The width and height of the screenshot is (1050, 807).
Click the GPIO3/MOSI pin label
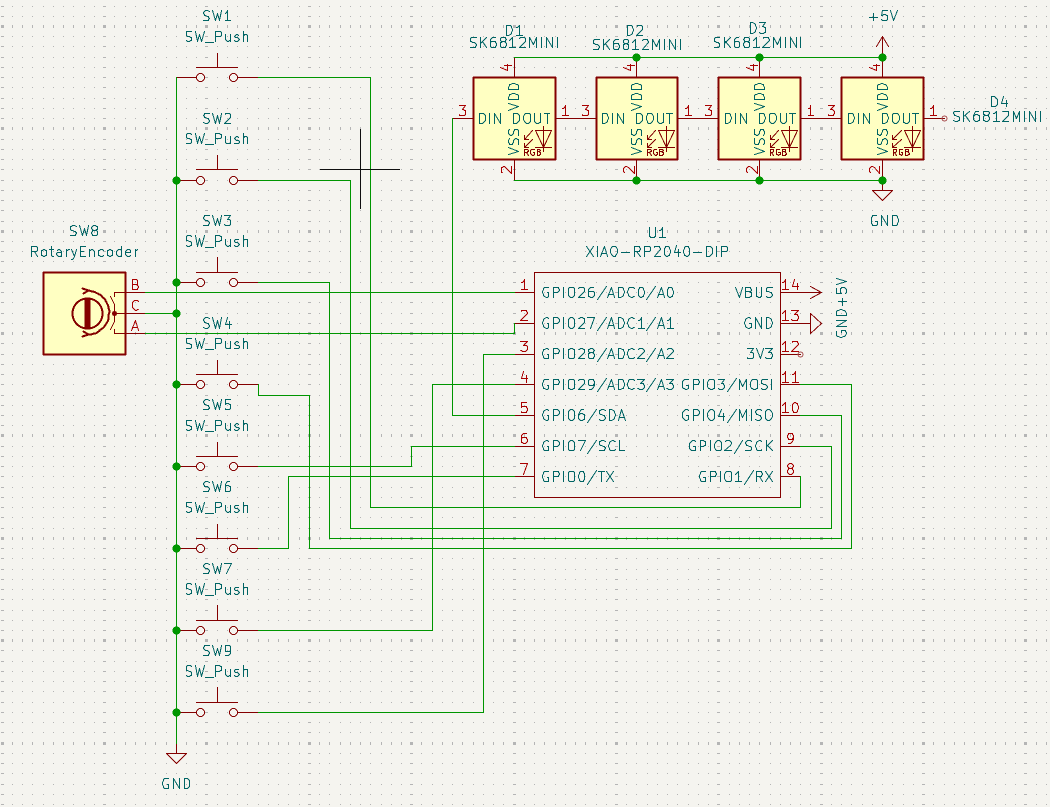click(x=727, y=384)
